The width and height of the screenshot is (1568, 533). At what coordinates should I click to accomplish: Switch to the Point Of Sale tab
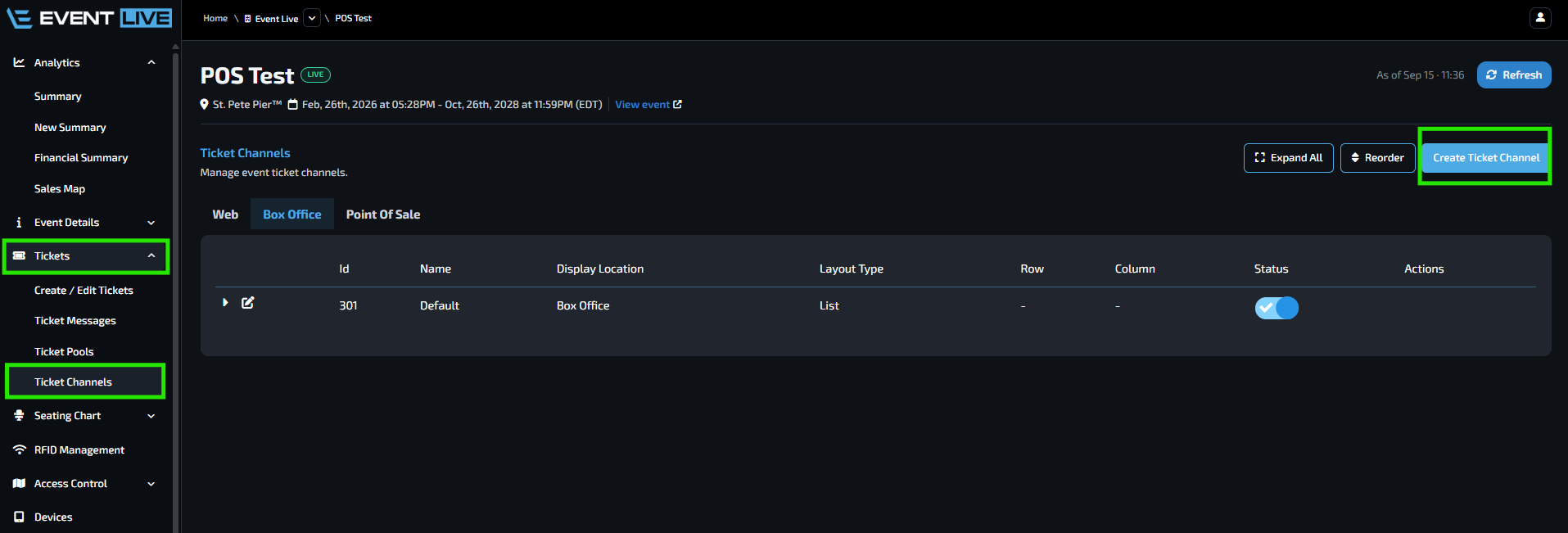click(383, 215)
